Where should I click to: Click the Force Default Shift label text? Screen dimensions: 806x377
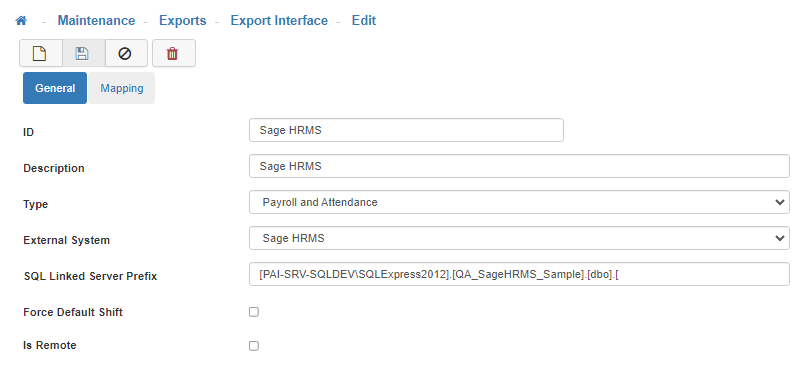[73, 312]
